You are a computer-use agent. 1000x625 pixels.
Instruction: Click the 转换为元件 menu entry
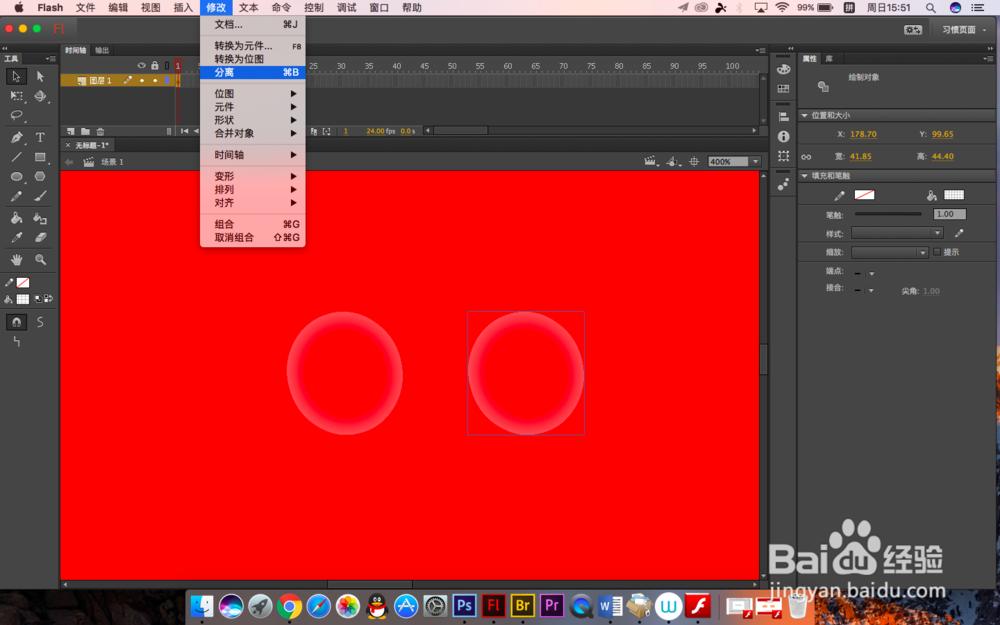tap(243, 46)
